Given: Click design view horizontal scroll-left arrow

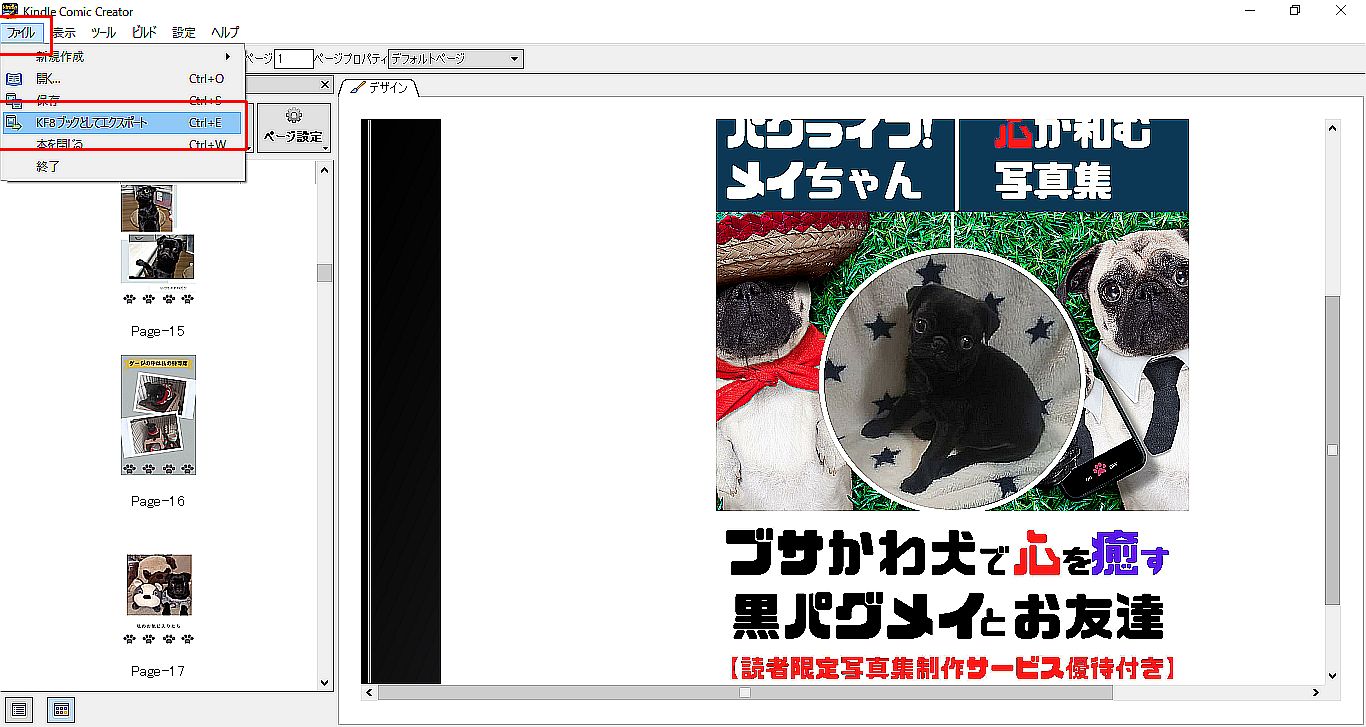Looking at the screenshot, I should click(369, 692).
